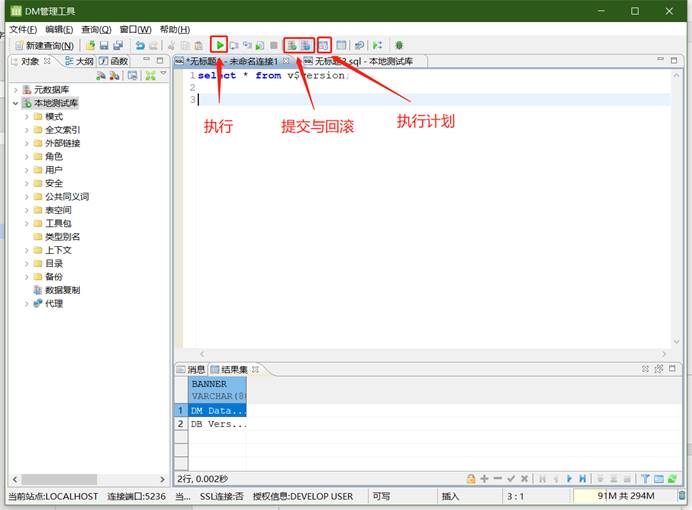This screenshot has height=510, width=692.
Task: Jump to last page icon in results
Action: point(583,479)
